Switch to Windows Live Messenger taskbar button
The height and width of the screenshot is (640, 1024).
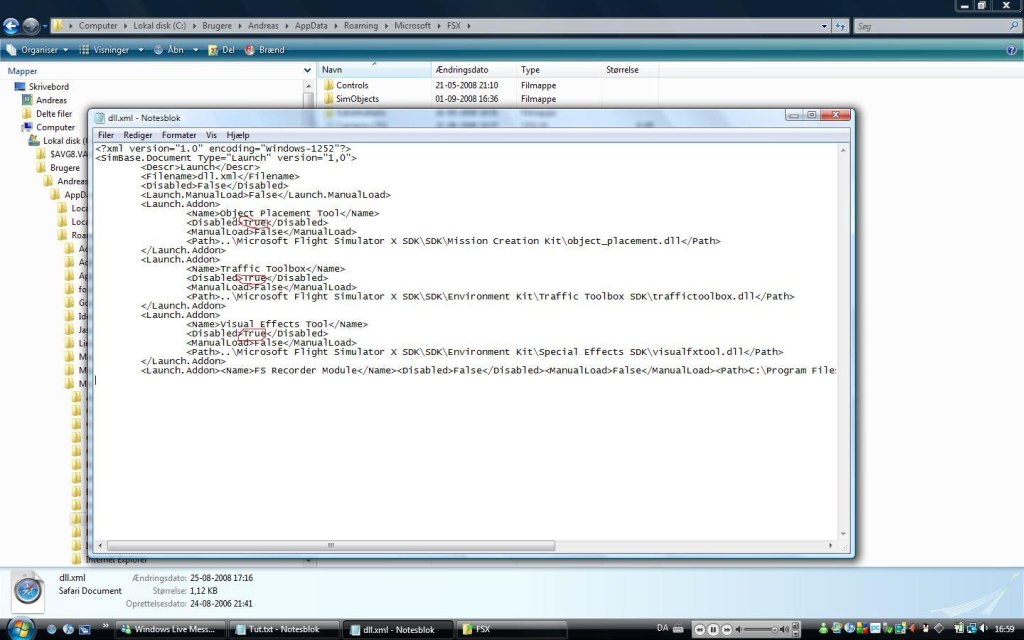(x=167, y=629)
